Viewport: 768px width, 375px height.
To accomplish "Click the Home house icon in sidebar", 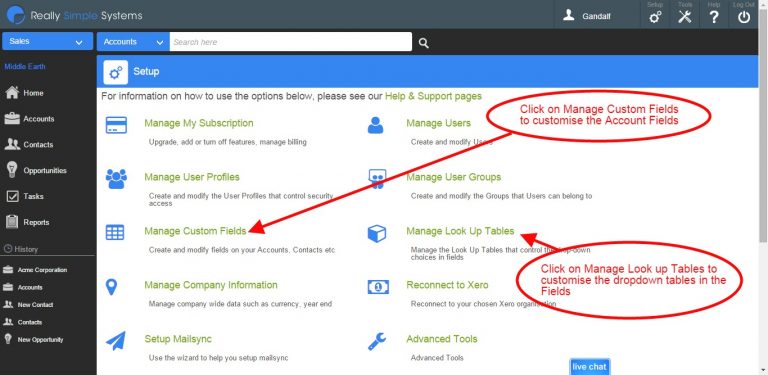I will (x=12, y=93).
